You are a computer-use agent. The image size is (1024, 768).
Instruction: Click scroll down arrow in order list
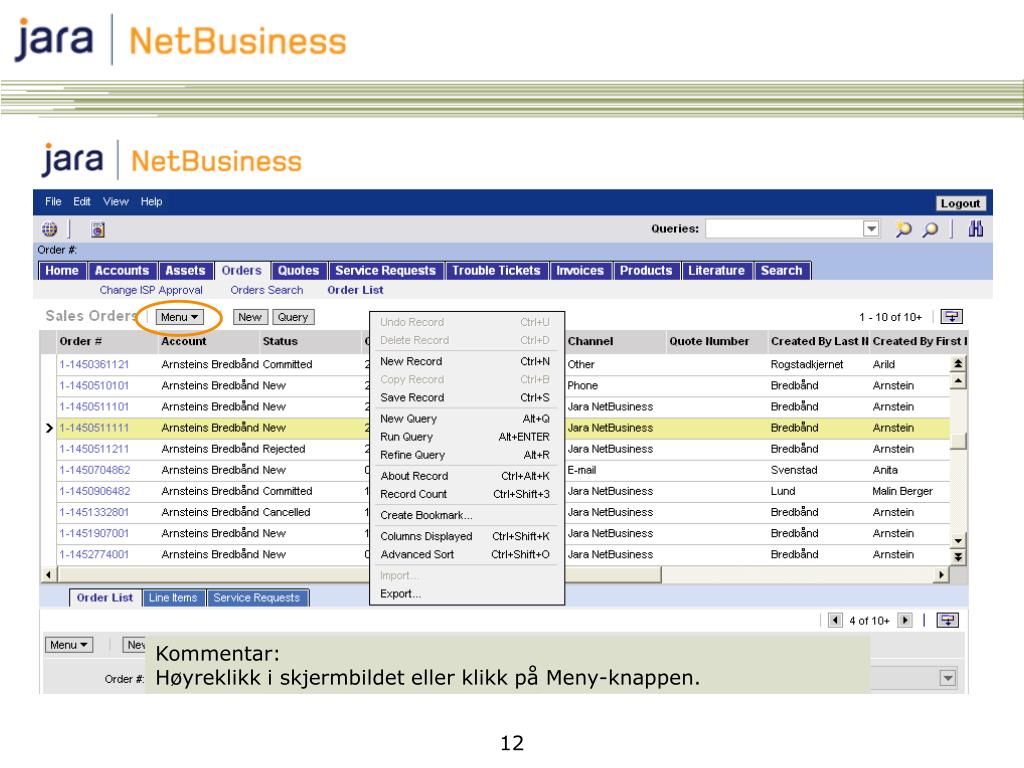click(957, 541)
